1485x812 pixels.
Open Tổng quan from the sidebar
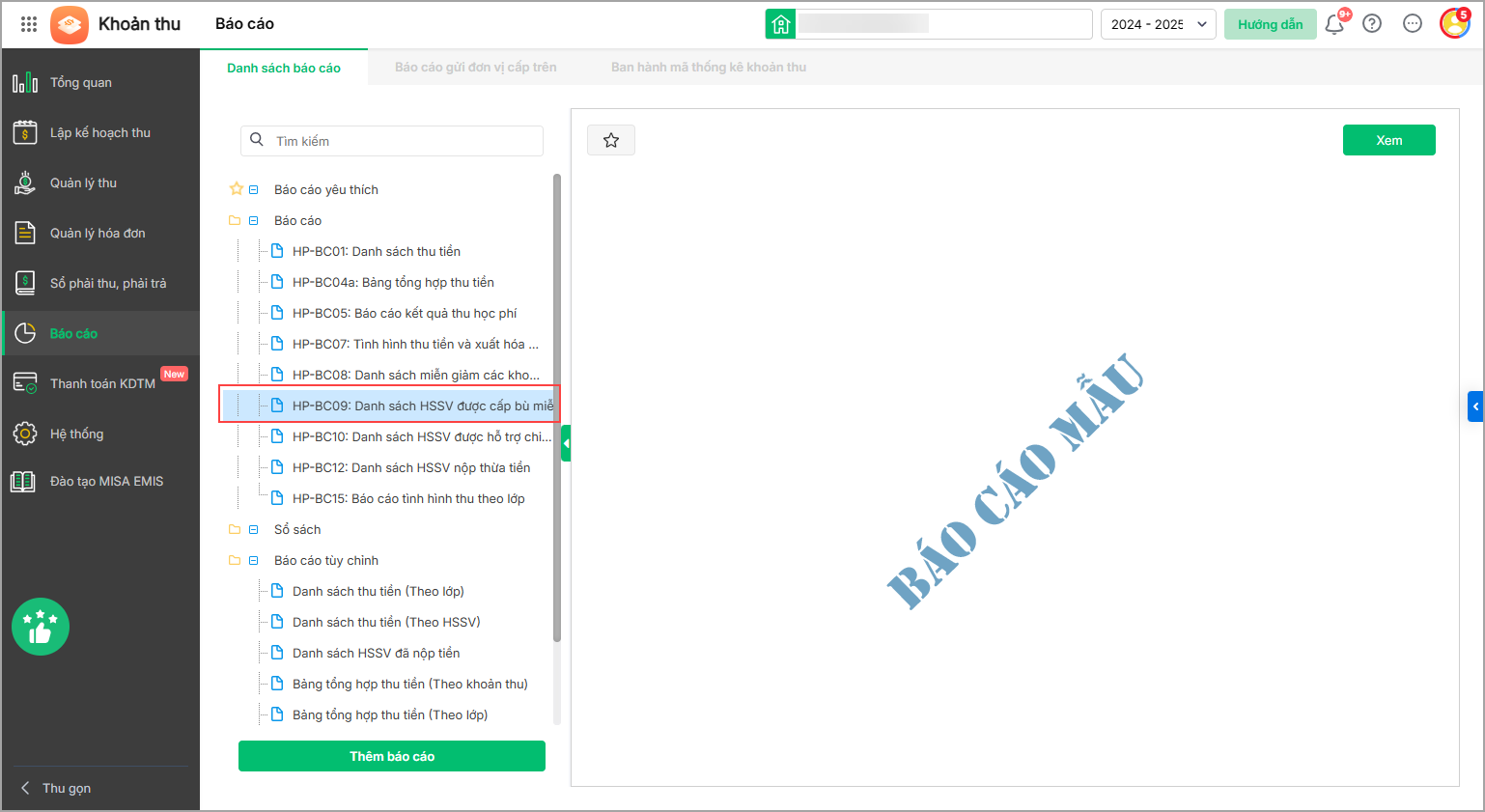81,83
